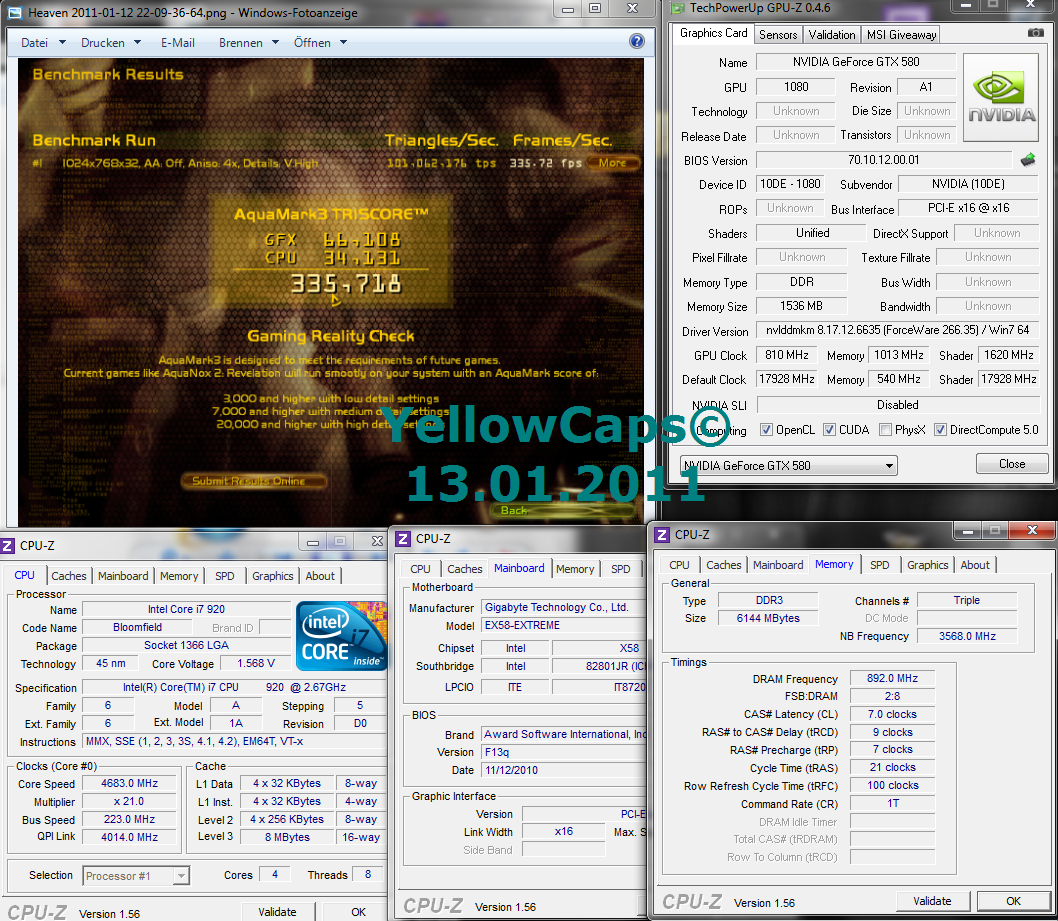
Task: Open Caches tab in CPU-Z CPU window
Action: [69, 576]
